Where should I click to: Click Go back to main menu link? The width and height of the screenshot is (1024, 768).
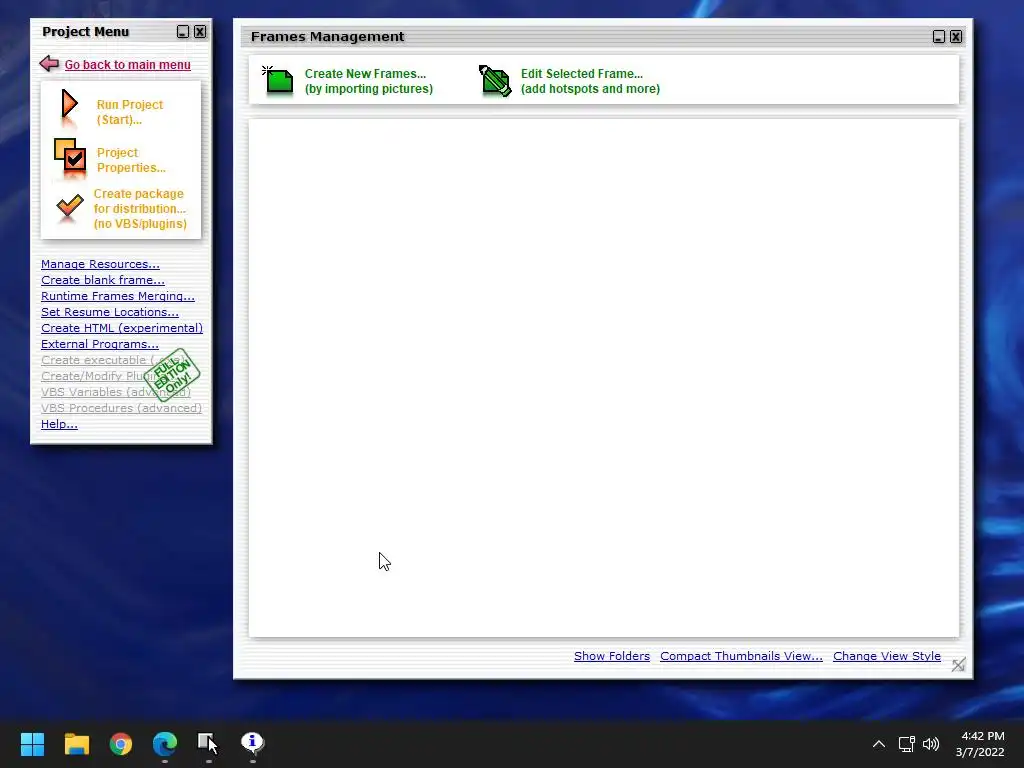coord(127,65)
